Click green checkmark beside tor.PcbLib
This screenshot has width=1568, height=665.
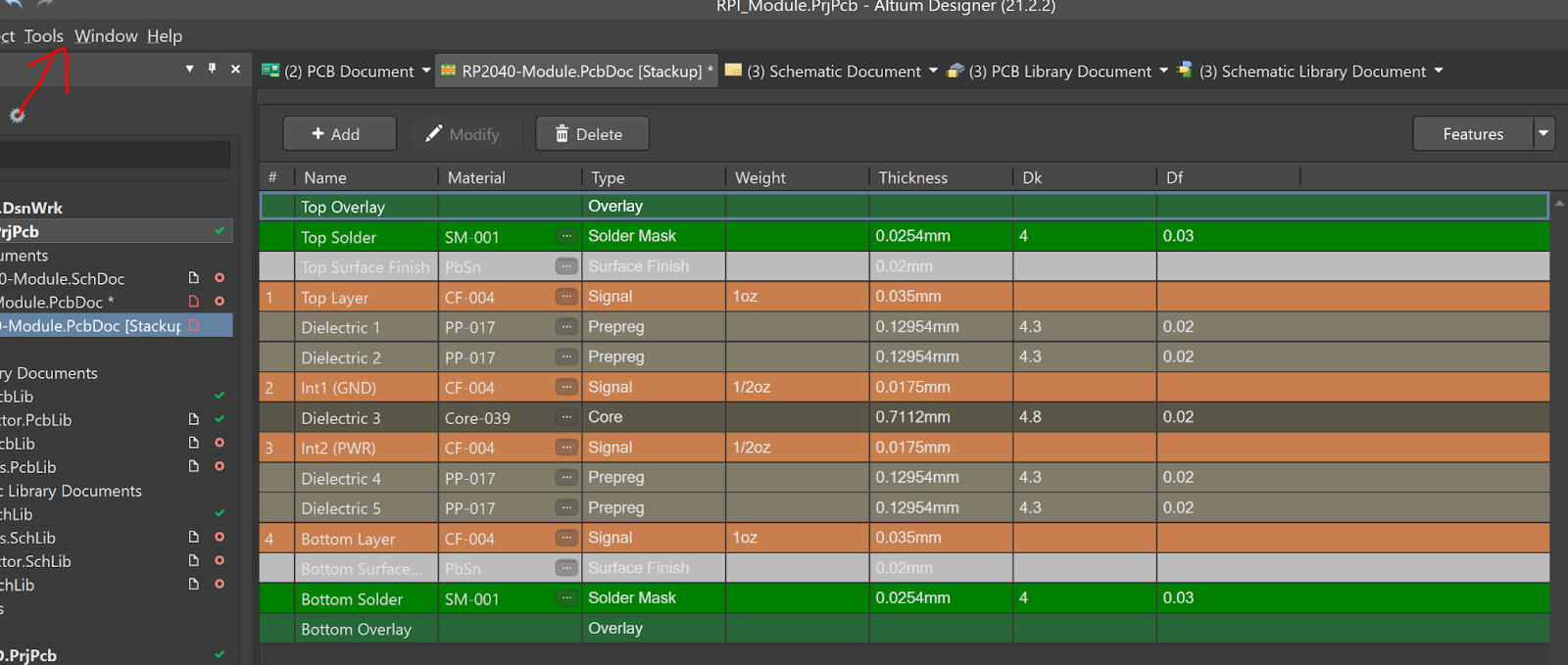tap(220, 419)
